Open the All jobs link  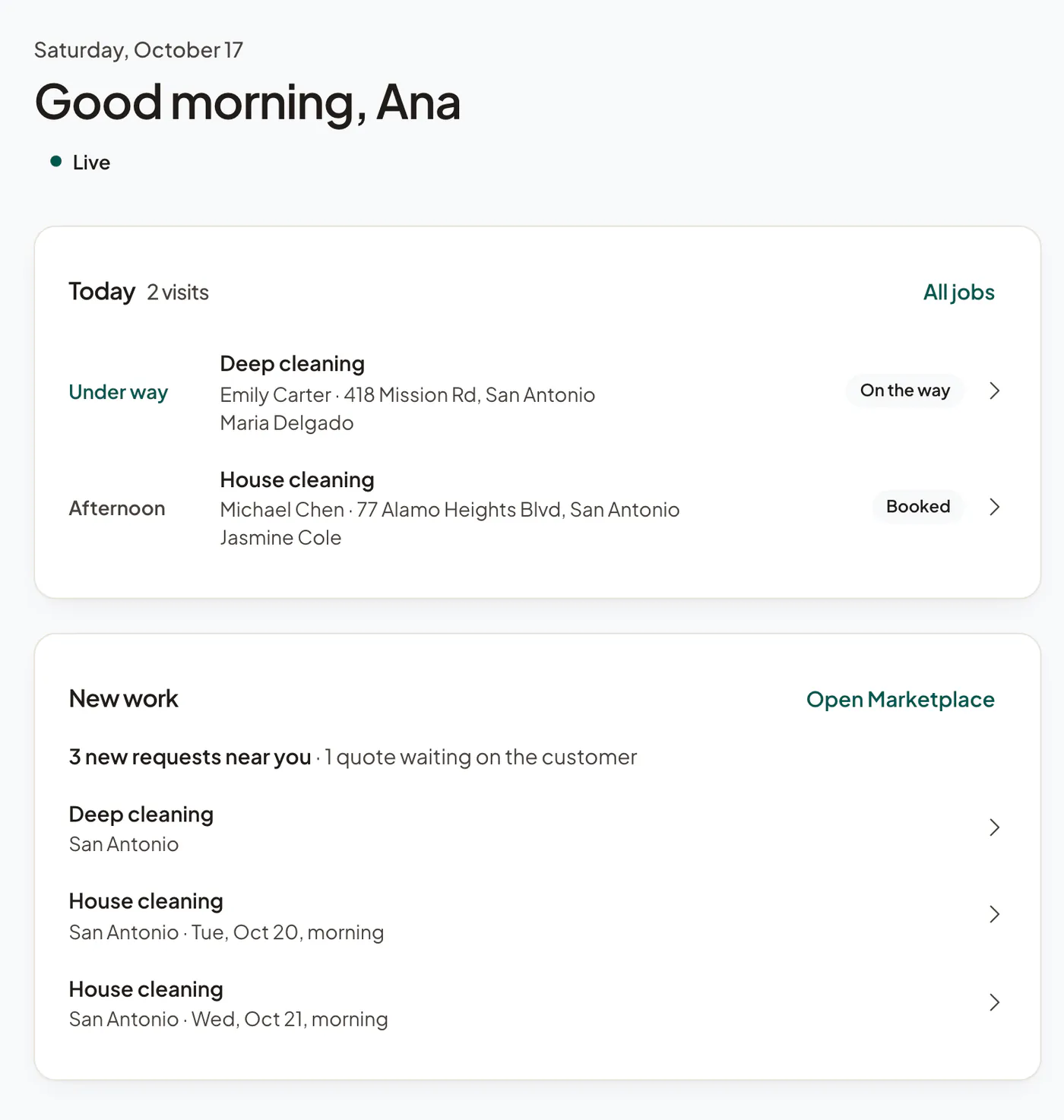click(x=958, y=293)
